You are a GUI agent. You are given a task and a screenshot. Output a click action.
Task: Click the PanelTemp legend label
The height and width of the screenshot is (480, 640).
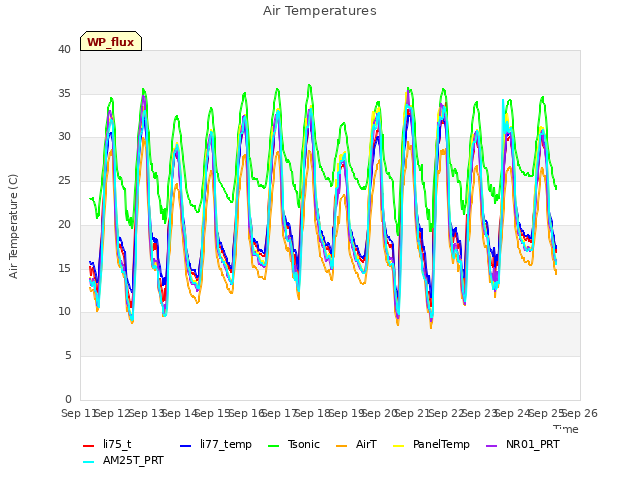pyautogui.click(x=441, y=444)
